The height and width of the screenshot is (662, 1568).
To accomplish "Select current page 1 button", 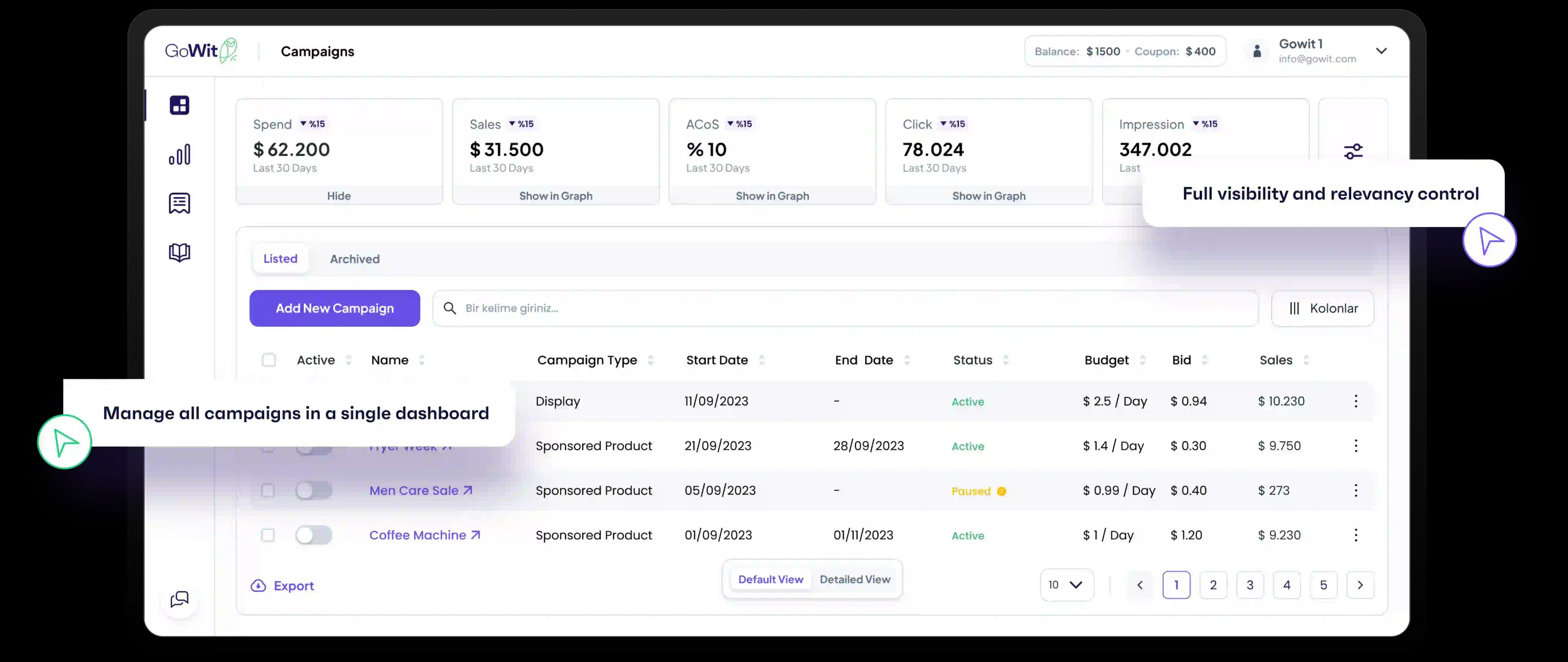I will pos(1176,585).
